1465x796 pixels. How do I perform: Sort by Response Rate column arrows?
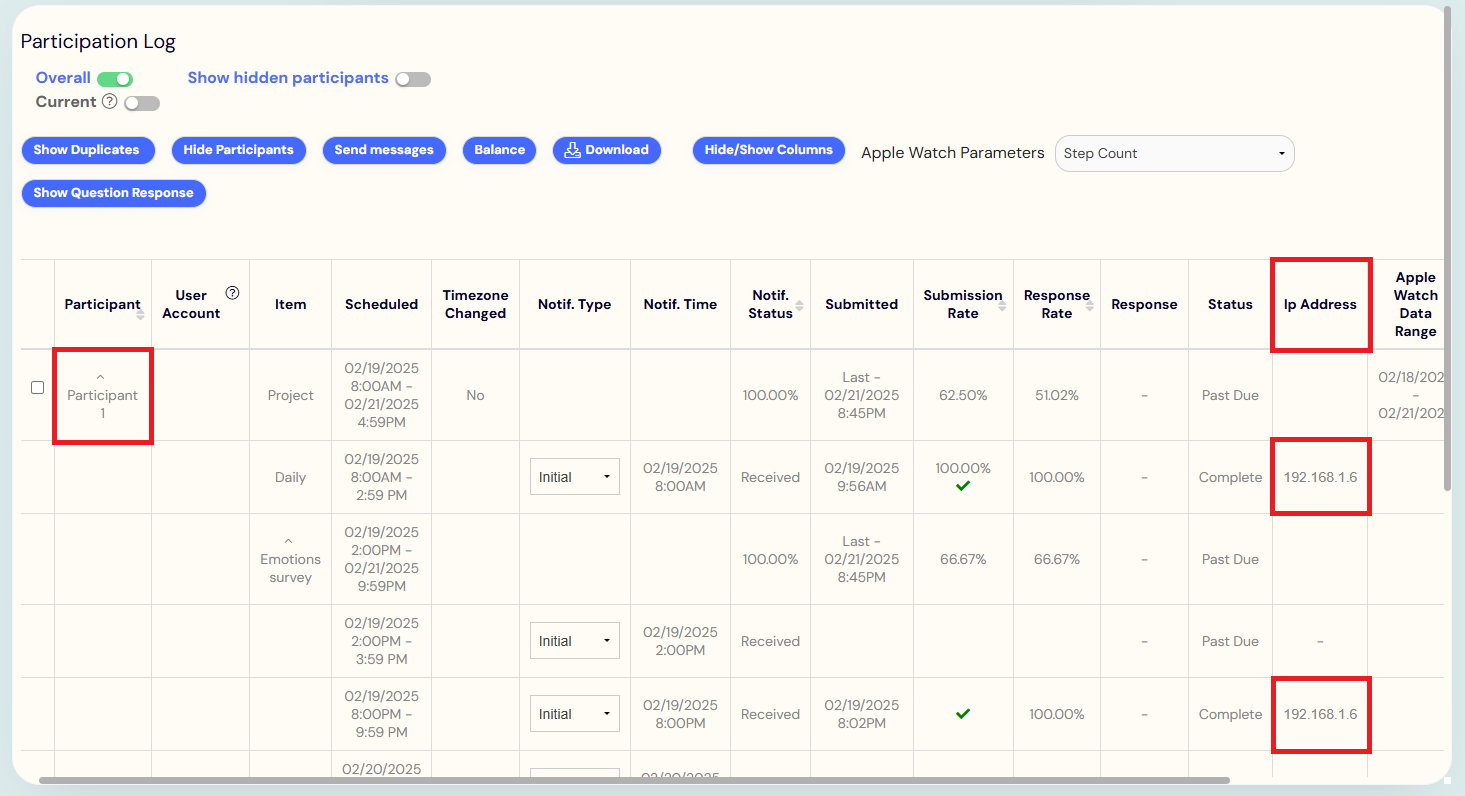tap(1090, 305)
